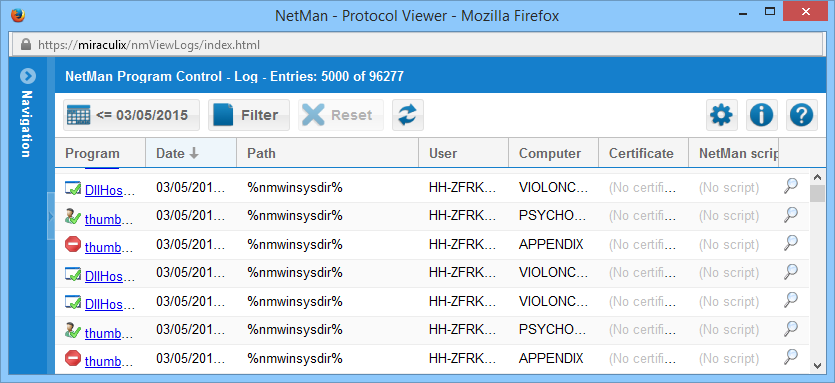
Task: Sort by the Computer column header
Action: coord(553,153)
